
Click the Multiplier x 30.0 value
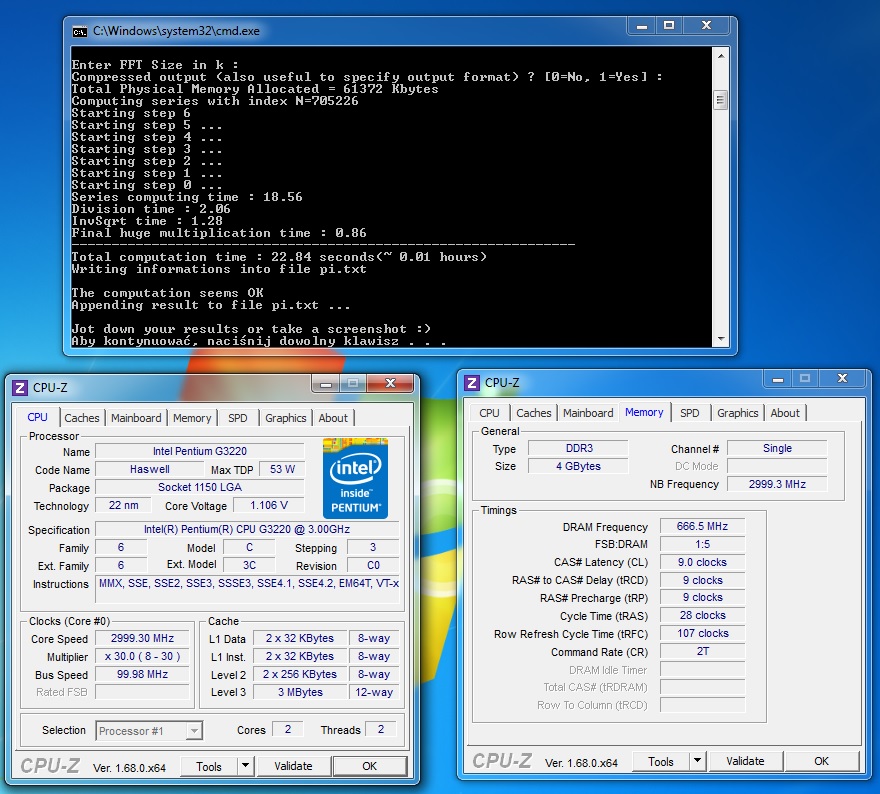coord(142,656)
